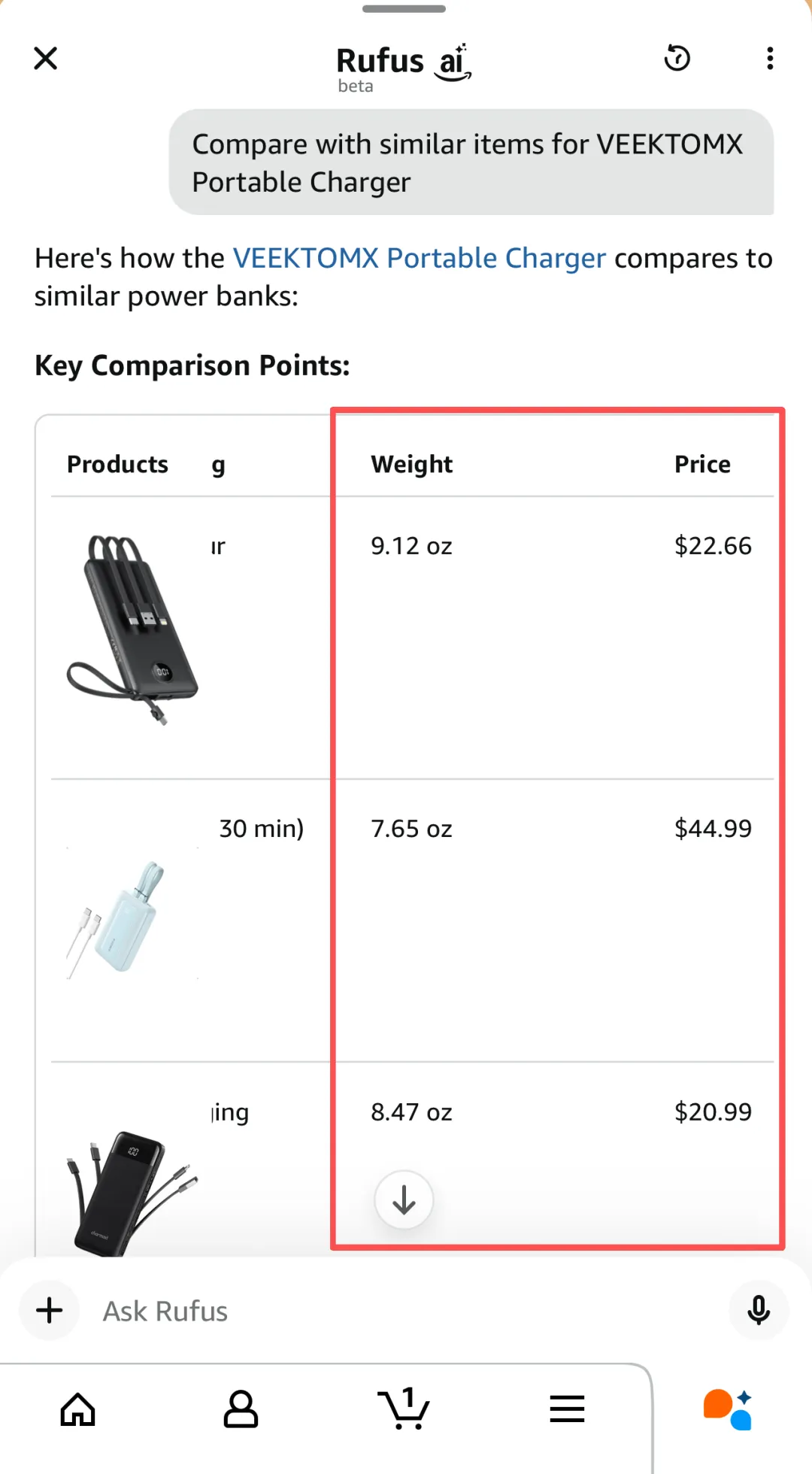The width and height of the screenshot is (812, 1474).
Task: Open the three-dot more options menu
Action: coord(770,58)
